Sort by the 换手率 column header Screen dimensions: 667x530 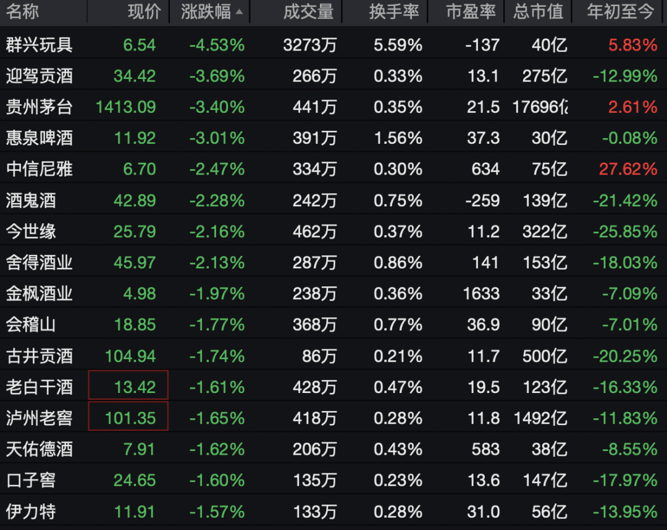point(391,12)
